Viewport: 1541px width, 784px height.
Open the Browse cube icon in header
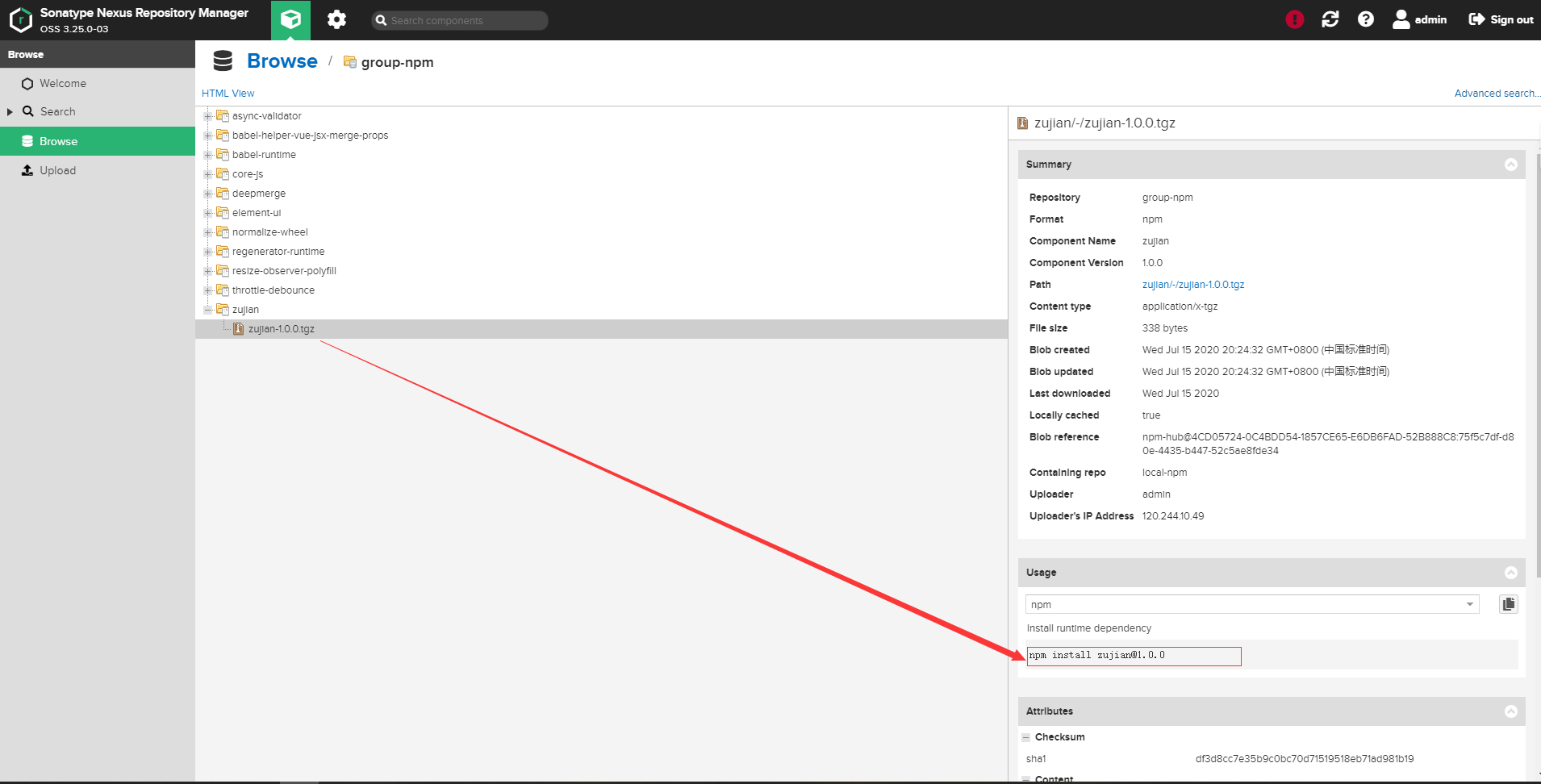pos(290,20)
